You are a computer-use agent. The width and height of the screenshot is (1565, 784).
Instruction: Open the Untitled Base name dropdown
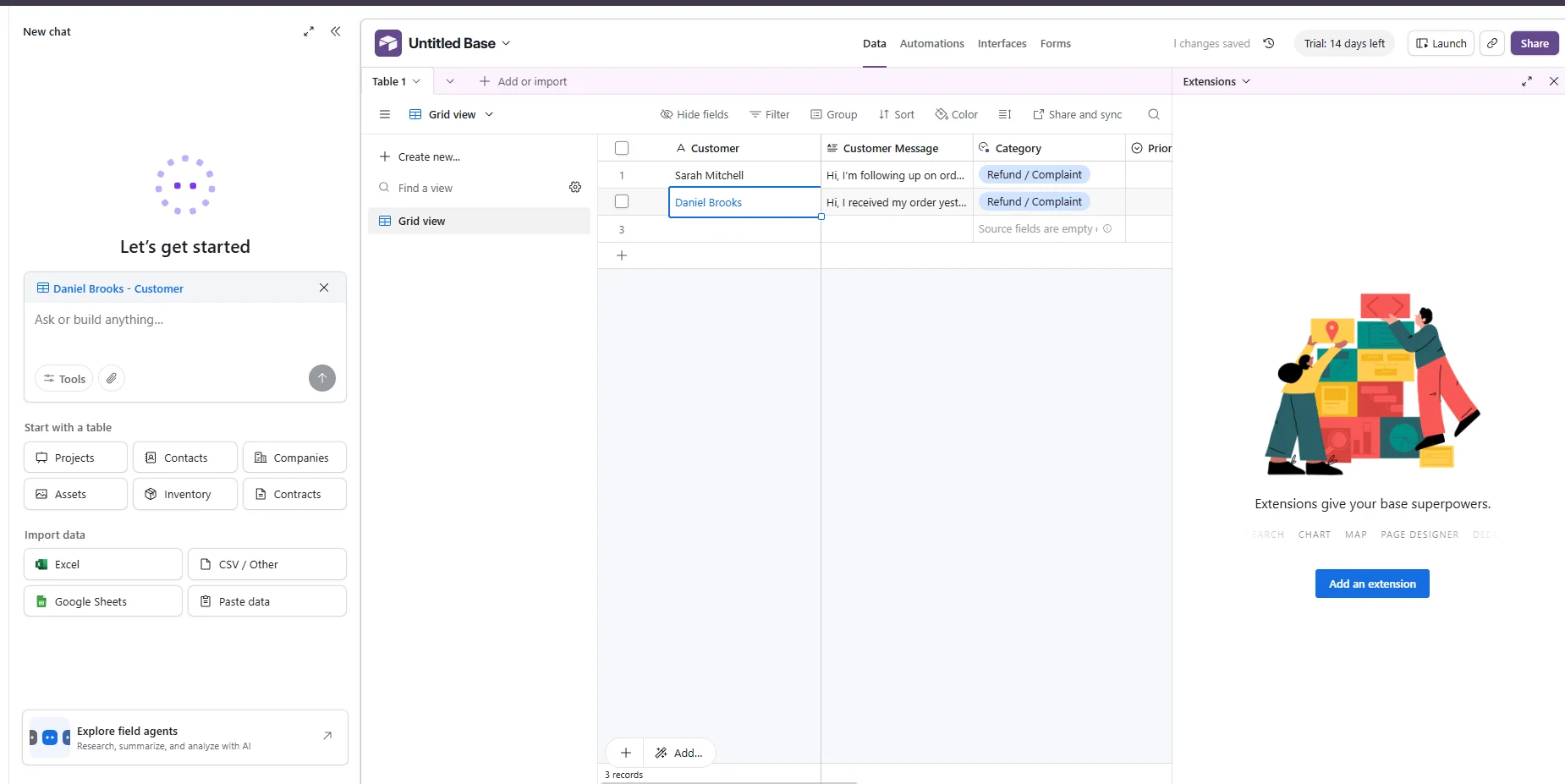coord(460,43)
